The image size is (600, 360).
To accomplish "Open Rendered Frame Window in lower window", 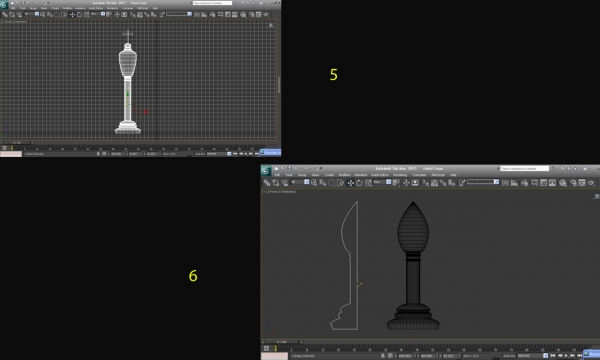I will point(582,183).
